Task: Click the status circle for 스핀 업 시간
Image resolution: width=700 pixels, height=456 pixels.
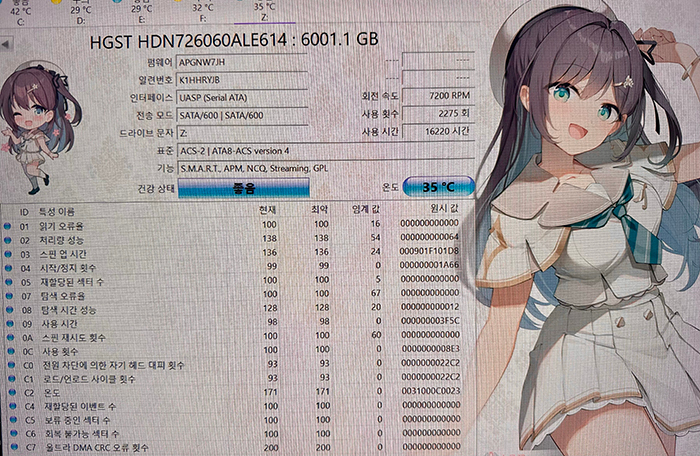Action: click(x=8, y=254)
